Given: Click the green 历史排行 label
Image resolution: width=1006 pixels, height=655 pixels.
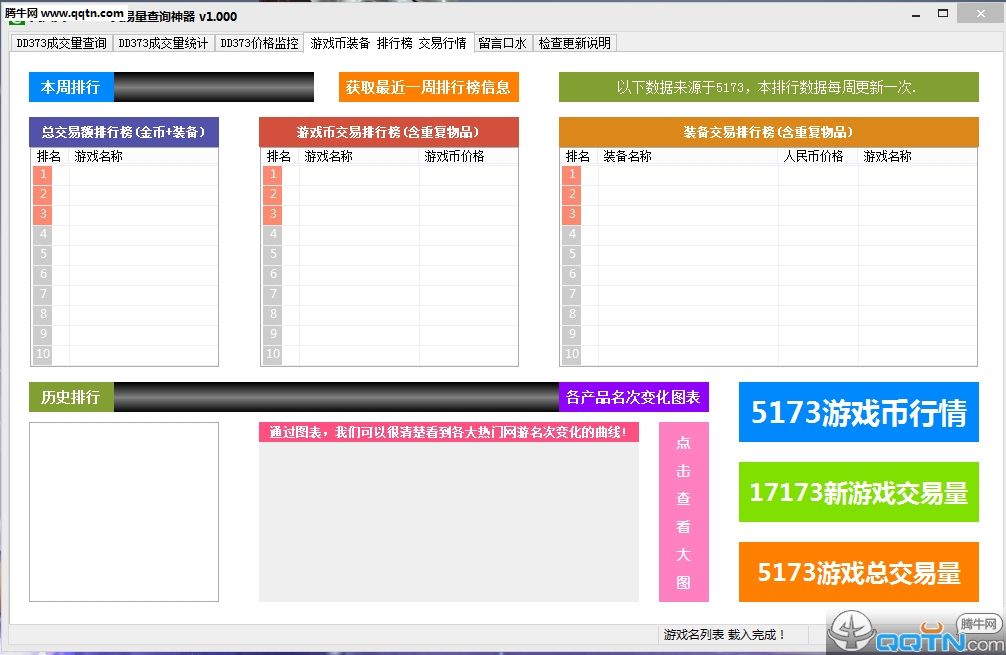Looking at the screenshot, I should (x=71, y=397).
